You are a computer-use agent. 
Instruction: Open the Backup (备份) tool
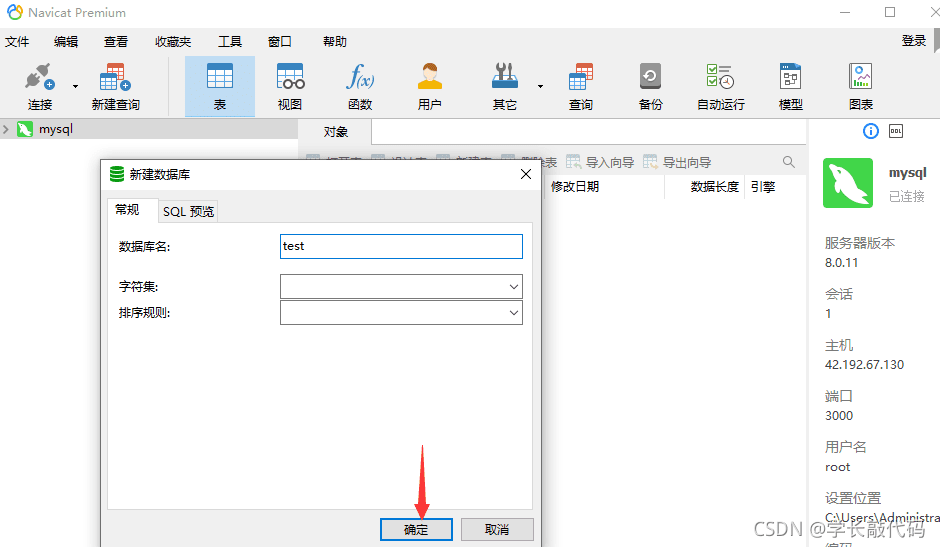650,86
